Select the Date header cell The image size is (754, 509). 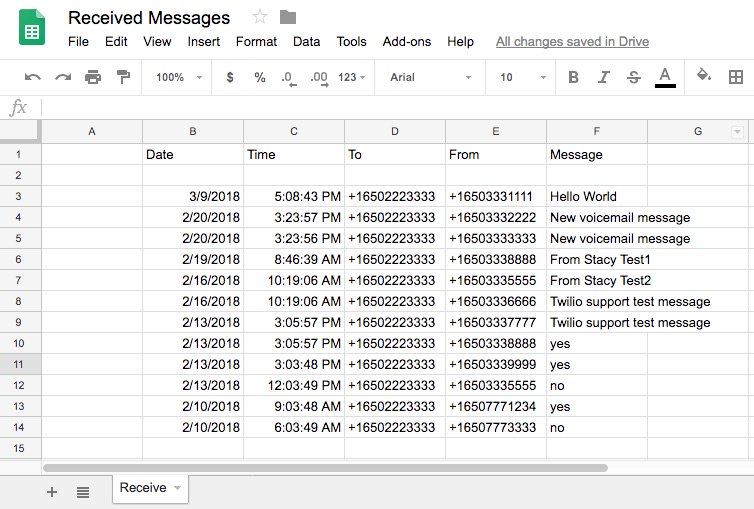coord(193,154)
